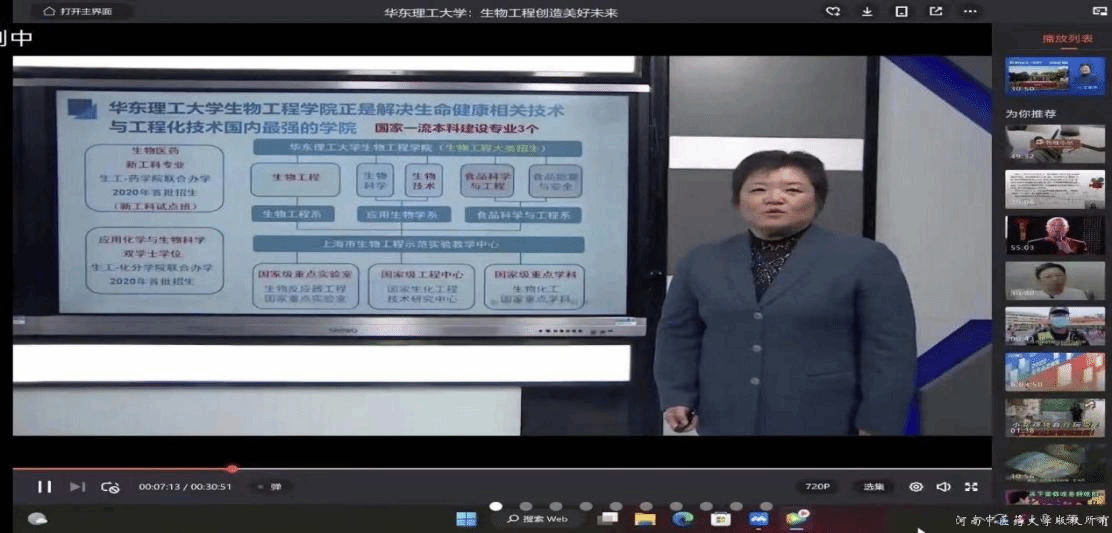
Task: Open the Windows Start menu
Action: [466, 519]
